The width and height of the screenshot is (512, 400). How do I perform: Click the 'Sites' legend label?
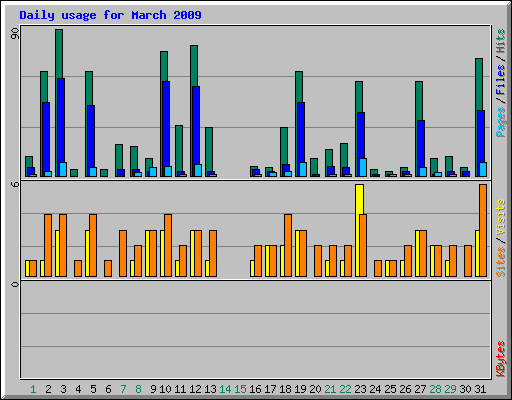(500, 262)
